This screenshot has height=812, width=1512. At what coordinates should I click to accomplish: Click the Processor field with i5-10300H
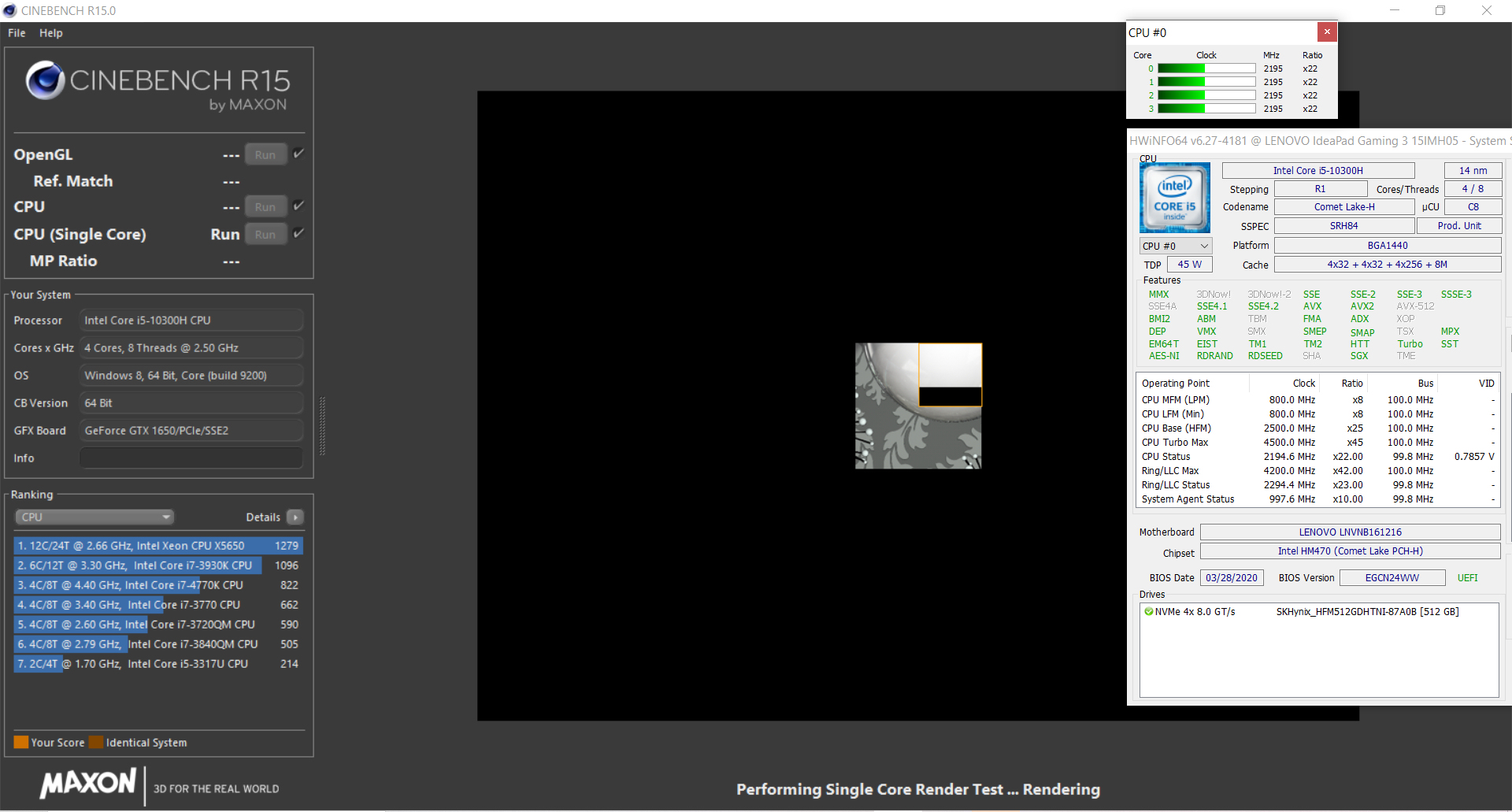pyautogui.click(x=191, y=321)
